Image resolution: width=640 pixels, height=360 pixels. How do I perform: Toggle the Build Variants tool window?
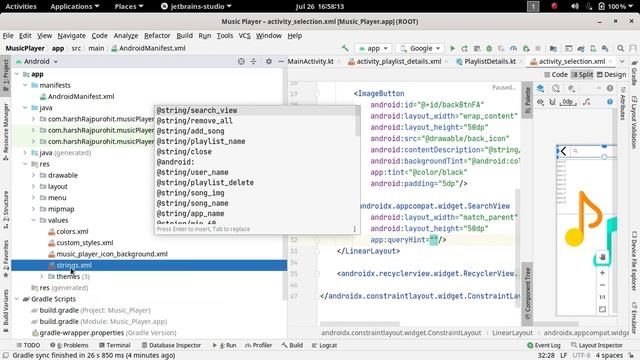click(x=6, y=310)
